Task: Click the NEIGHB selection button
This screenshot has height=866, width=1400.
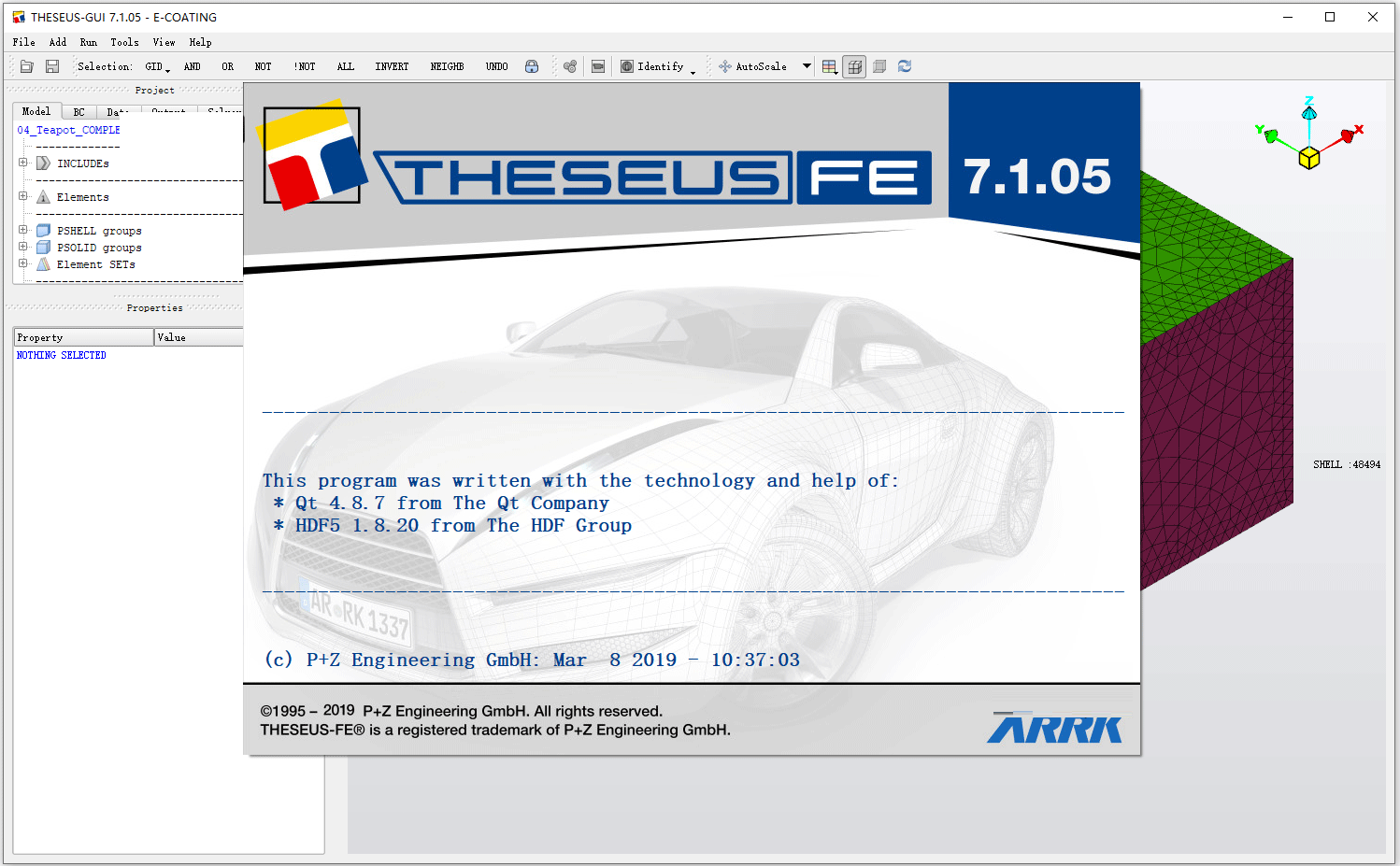Action: click(x=448, y=67)
